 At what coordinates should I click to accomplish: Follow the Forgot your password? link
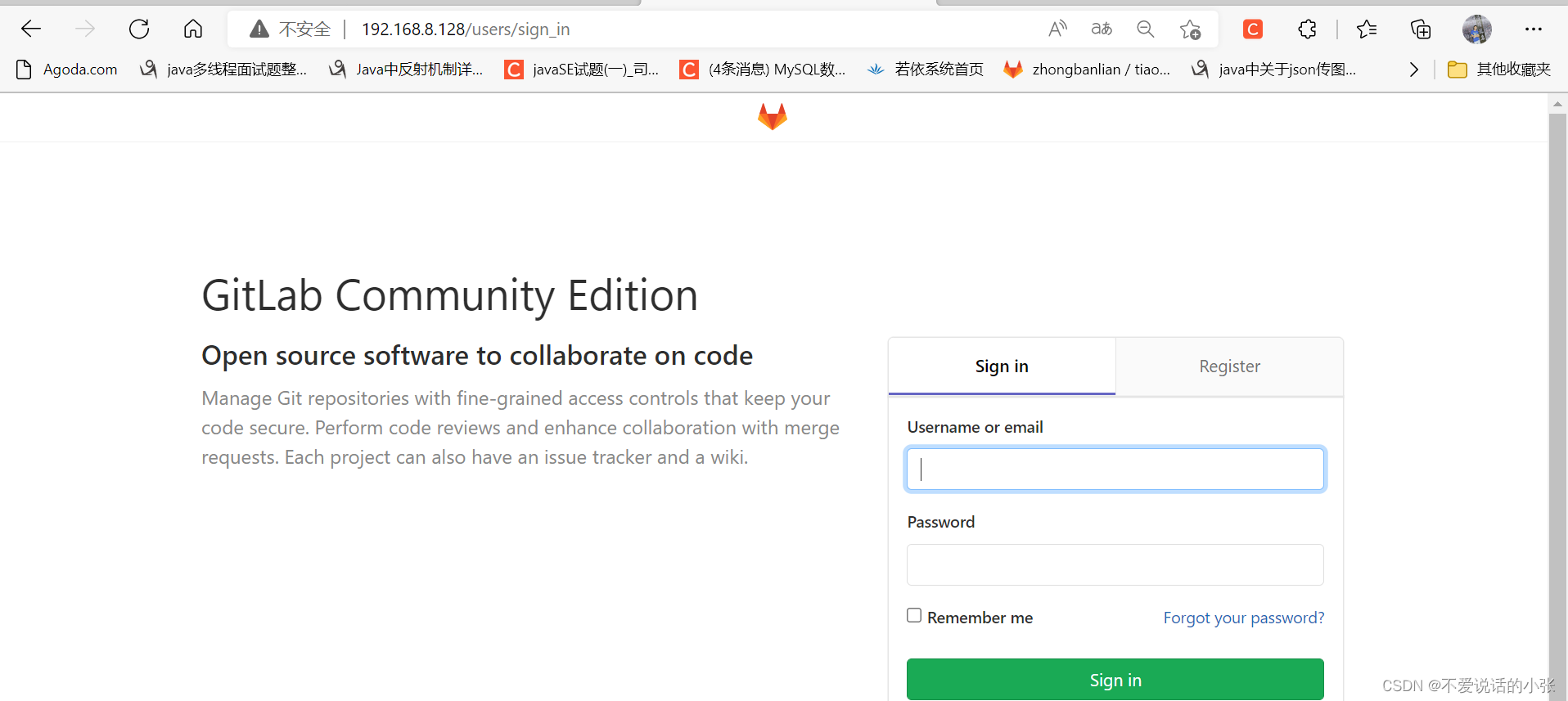(x=1244, y=618)
